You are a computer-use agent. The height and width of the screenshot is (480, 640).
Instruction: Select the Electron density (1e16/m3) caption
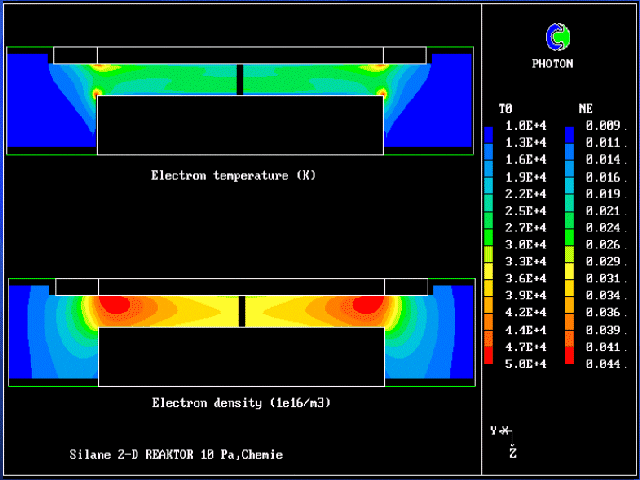tap(241, 403)
